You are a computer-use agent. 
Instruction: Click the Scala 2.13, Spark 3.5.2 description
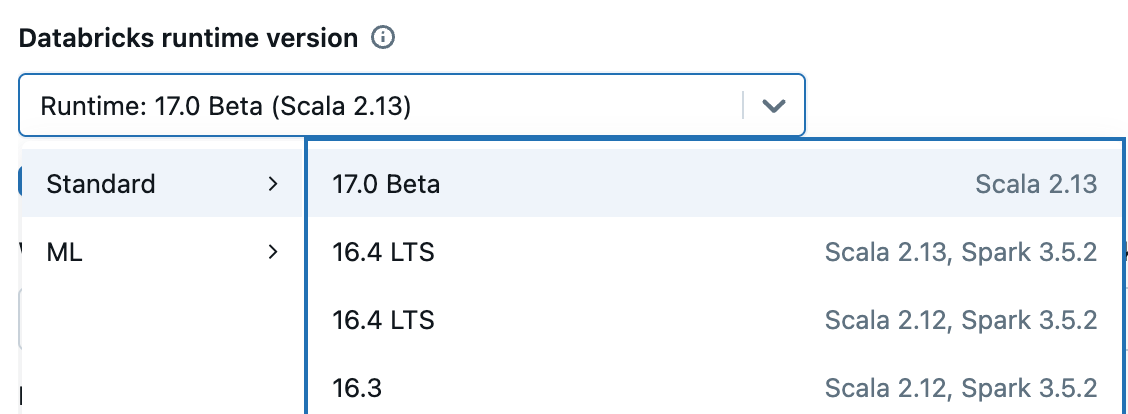coord(961,253)
